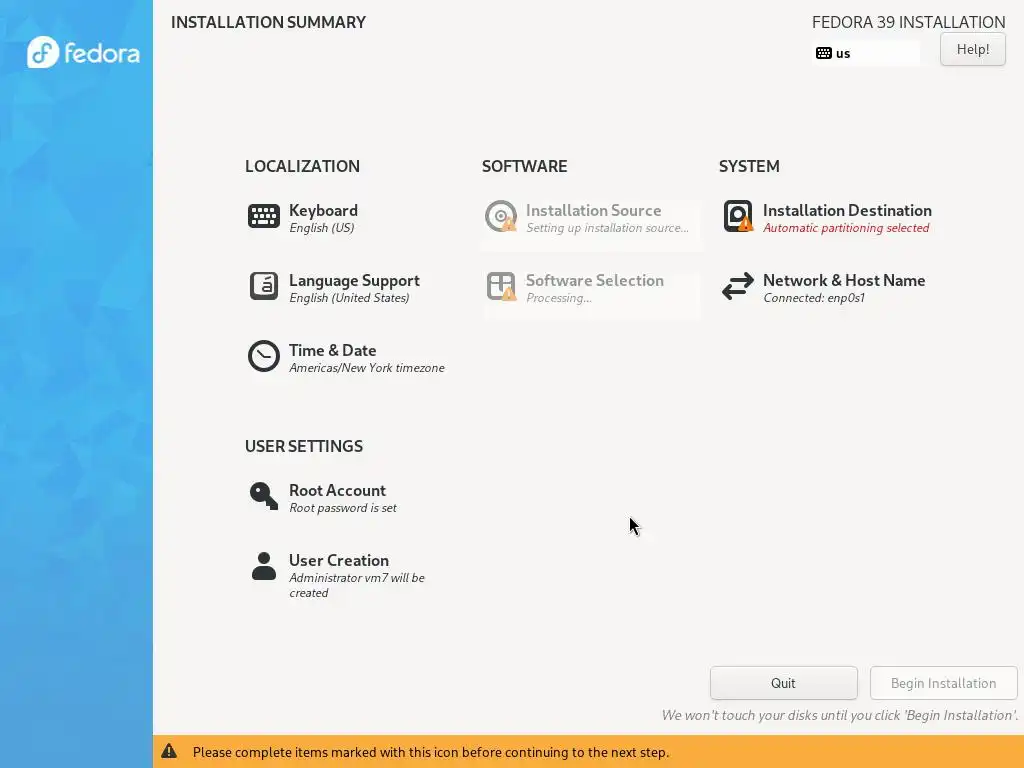The image size is (1024, 768).
Task: Click the FEDORA 39 INSTALLATION title
Action: pyautogui.click(x=908, y=22)
